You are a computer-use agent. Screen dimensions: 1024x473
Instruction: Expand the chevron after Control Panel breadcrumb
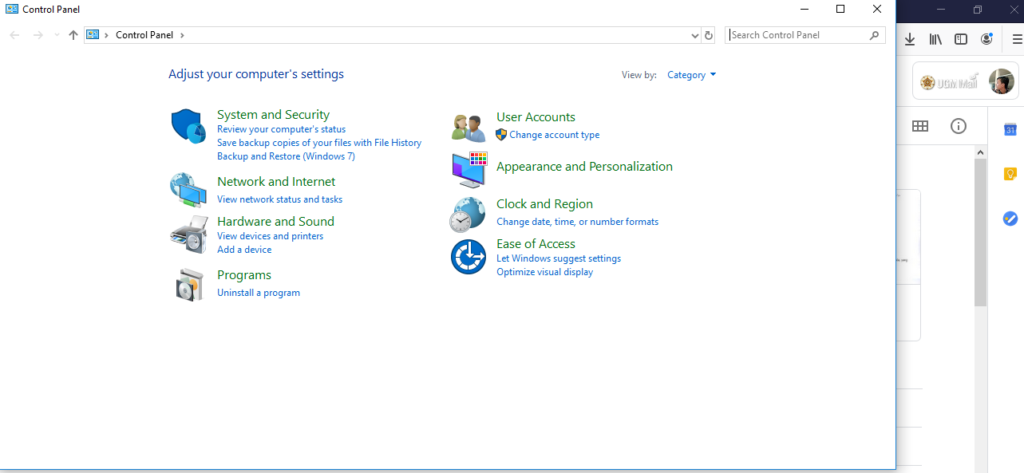point(182,35)
